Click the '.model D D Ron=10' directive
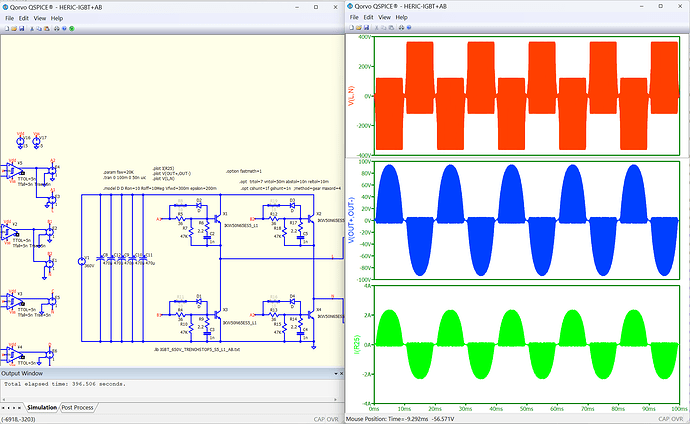The image size is (690, 424). 160,188
